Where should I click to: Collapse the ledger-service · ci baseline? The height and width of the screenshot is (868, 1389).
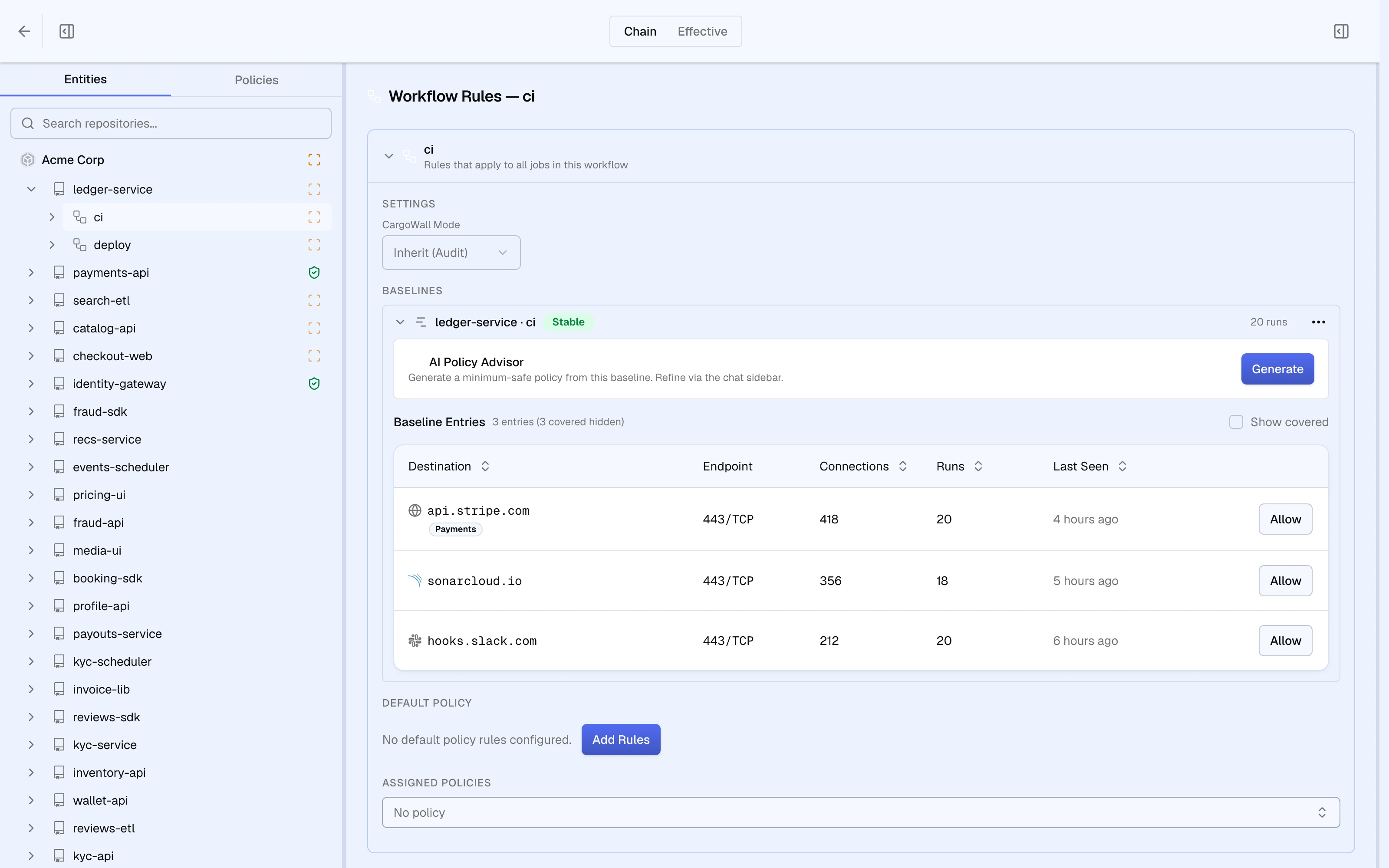coord(400,322)
